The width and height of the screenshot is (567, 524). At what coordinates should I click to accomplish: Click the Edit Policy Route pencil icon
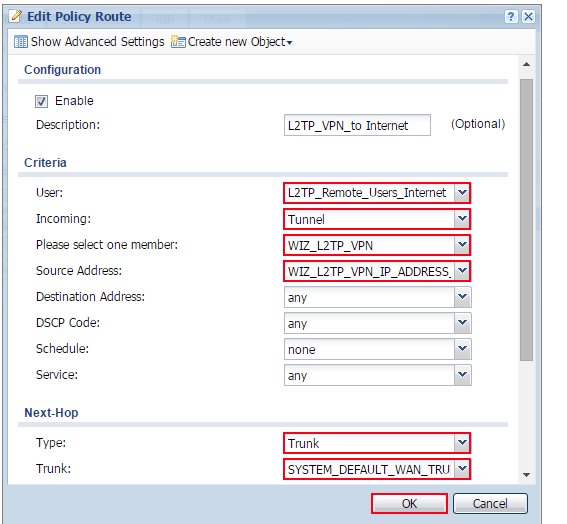pos(15,16)
